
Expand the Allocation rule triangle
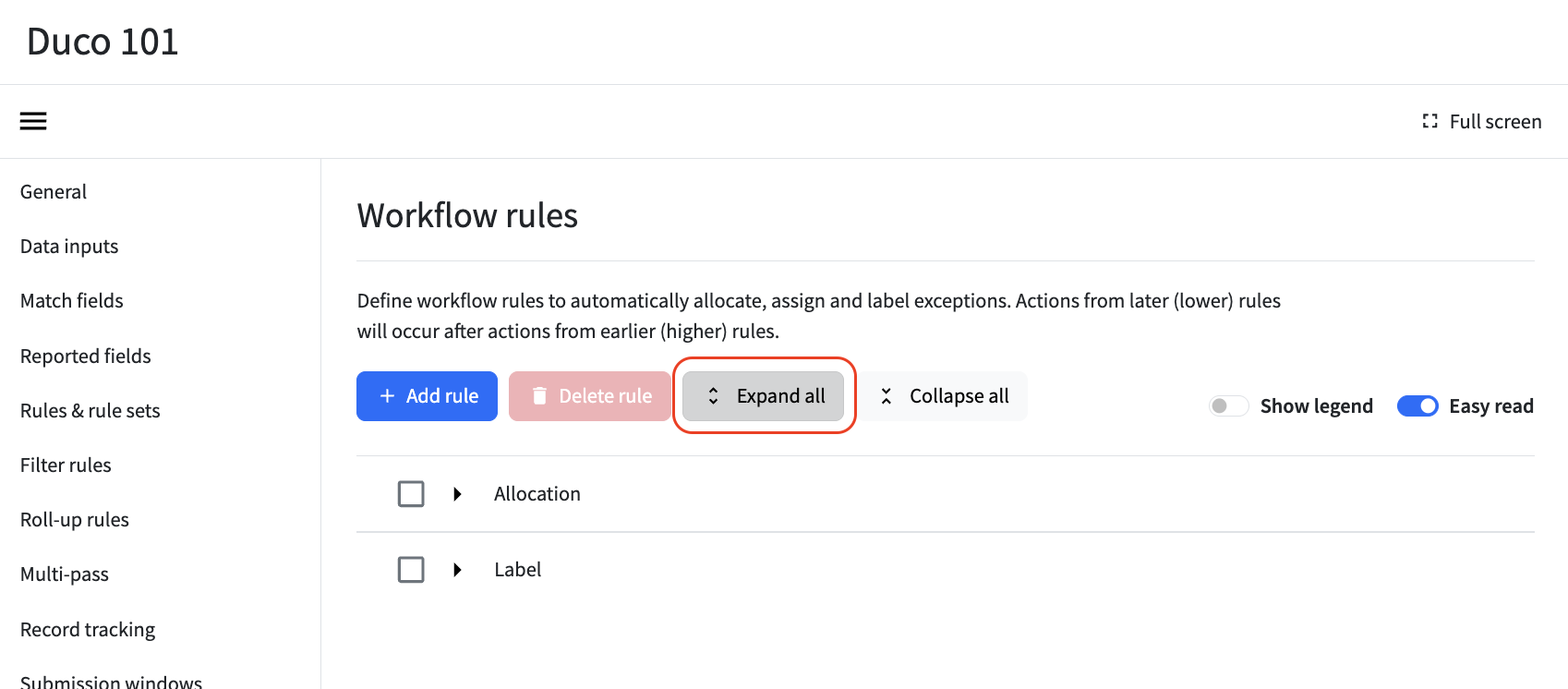457,494
